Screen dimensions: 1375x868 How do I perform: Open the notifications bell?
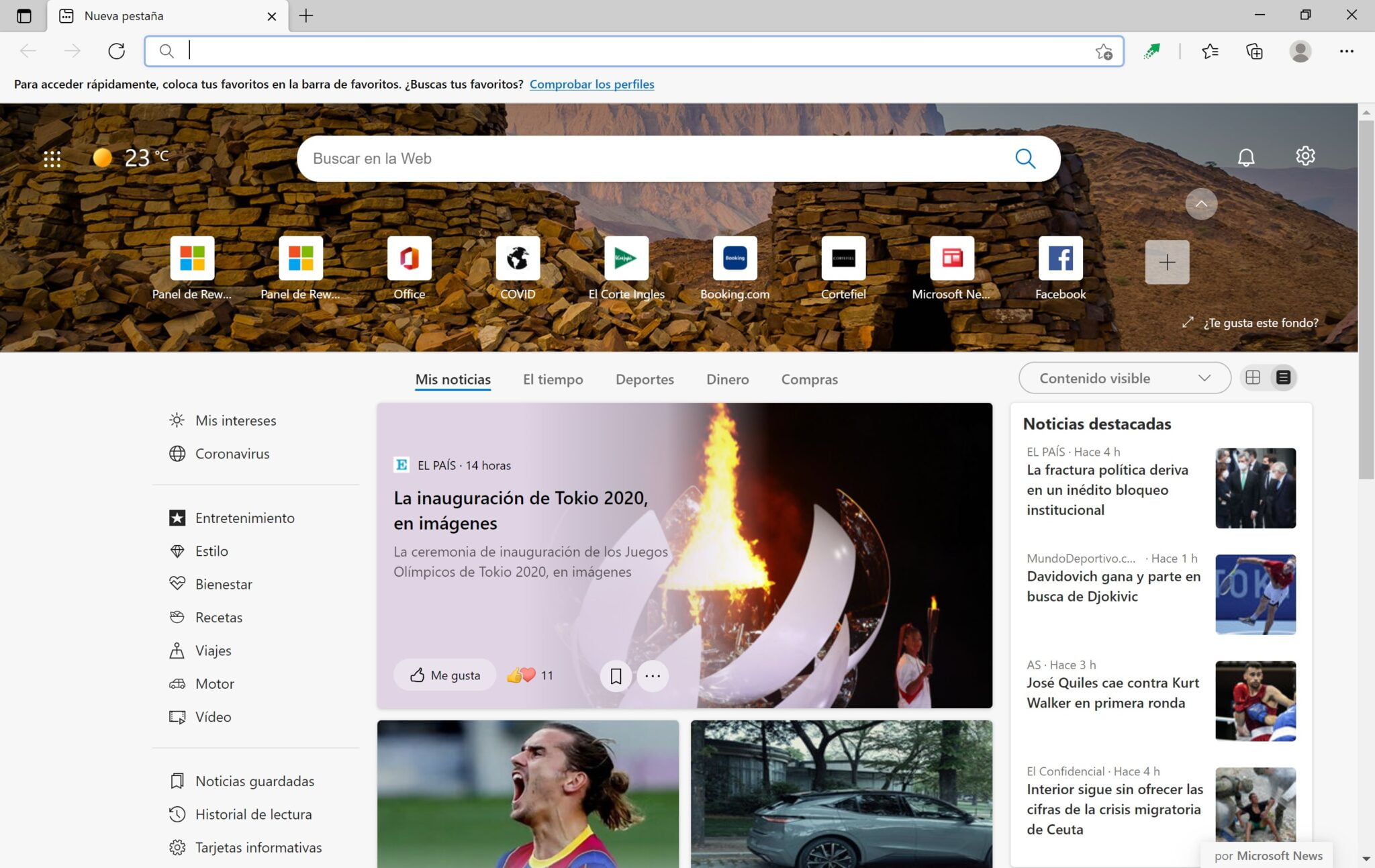pyautogui.click(x=1247, y=156)
